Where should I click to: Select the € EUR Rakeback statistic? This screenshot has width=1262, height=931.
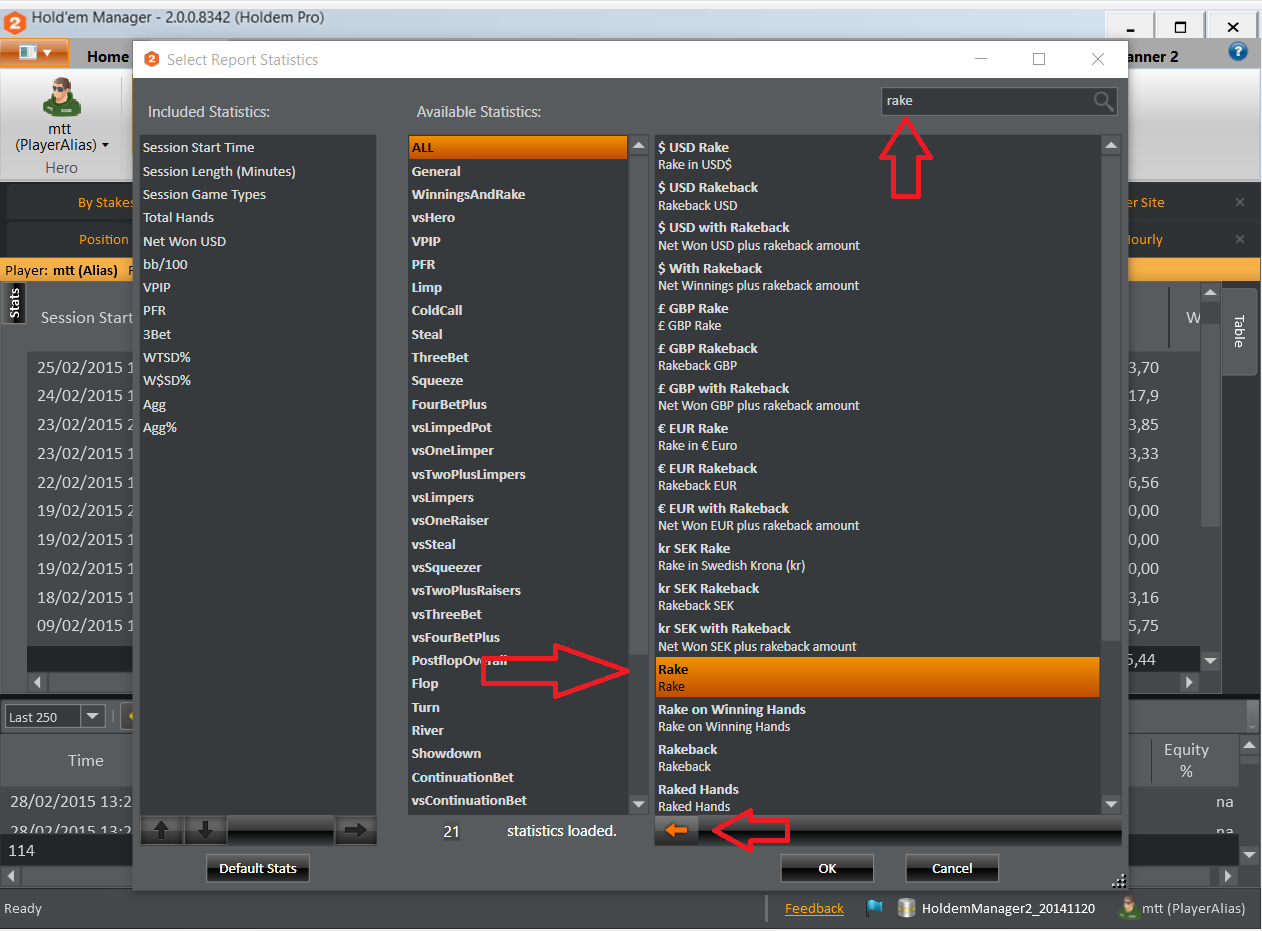coord(877,476)
